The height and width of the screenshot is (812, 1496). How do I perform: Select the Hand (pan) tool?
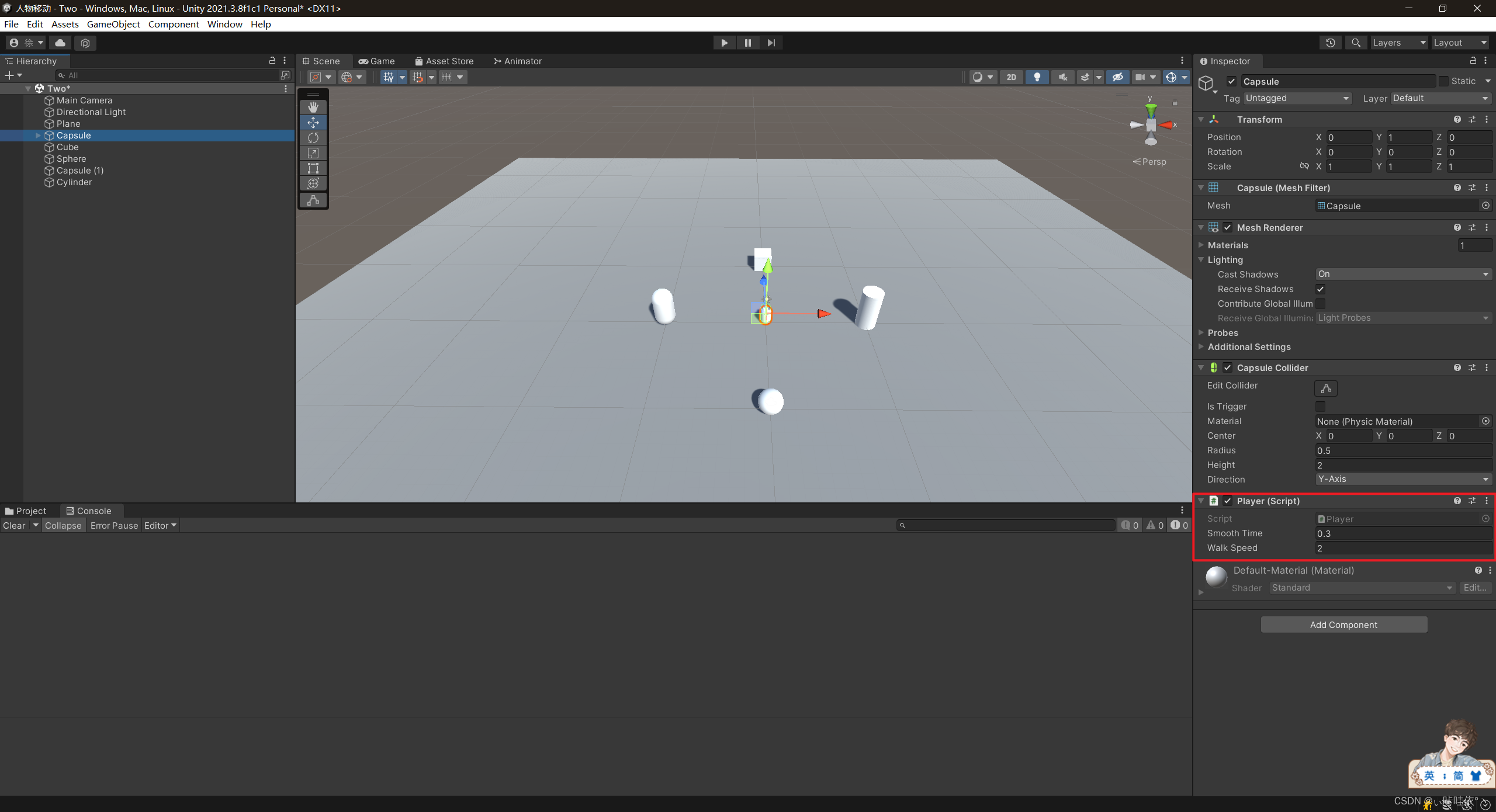click(313, 107)
